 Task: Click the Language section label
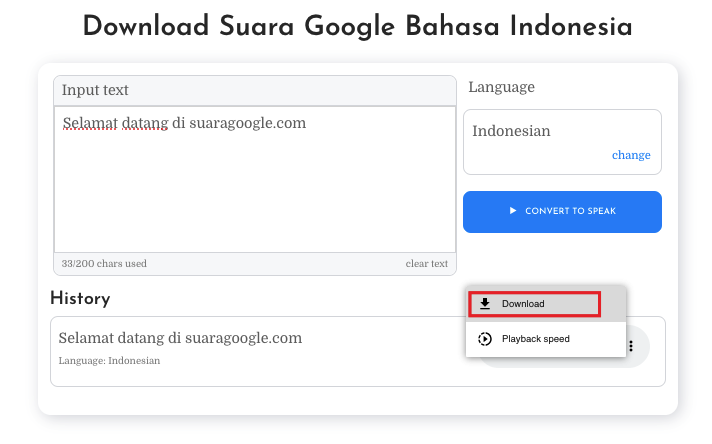coord(501,87)
